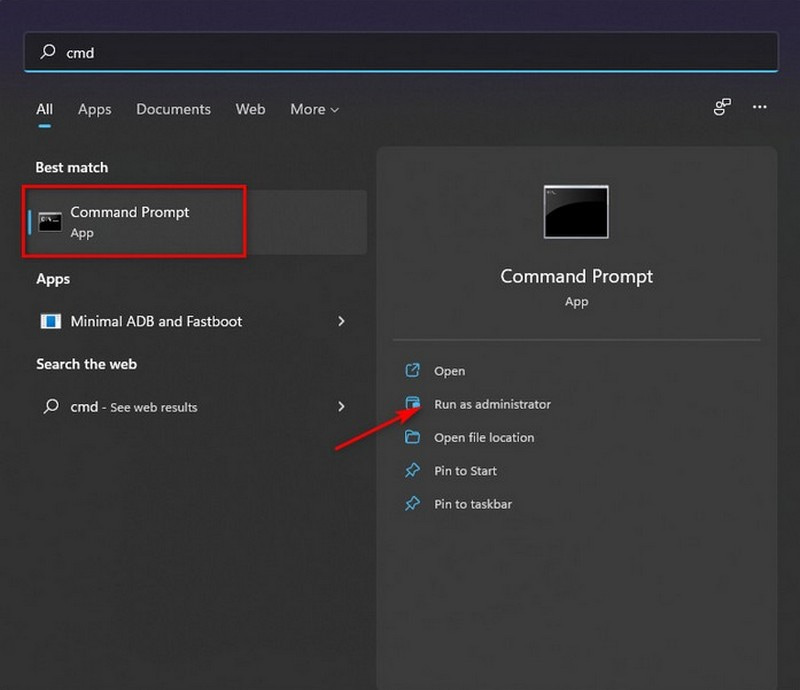Open the search feedback/accounts icon
800x690 pixels.
point(722,107)
